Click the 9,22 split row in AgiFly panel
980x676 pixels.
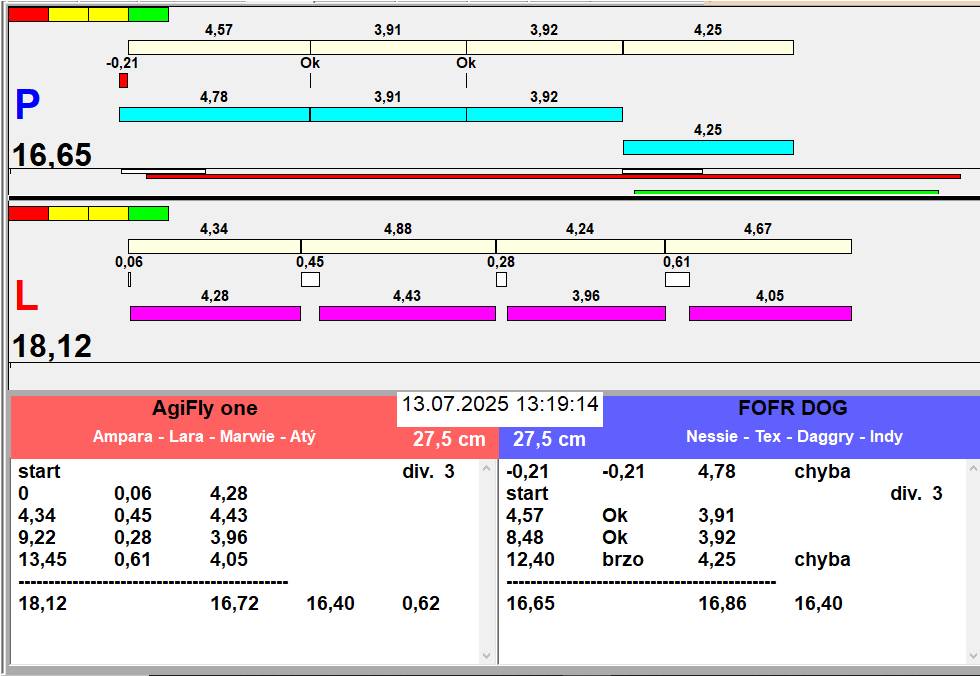(133, 537)
